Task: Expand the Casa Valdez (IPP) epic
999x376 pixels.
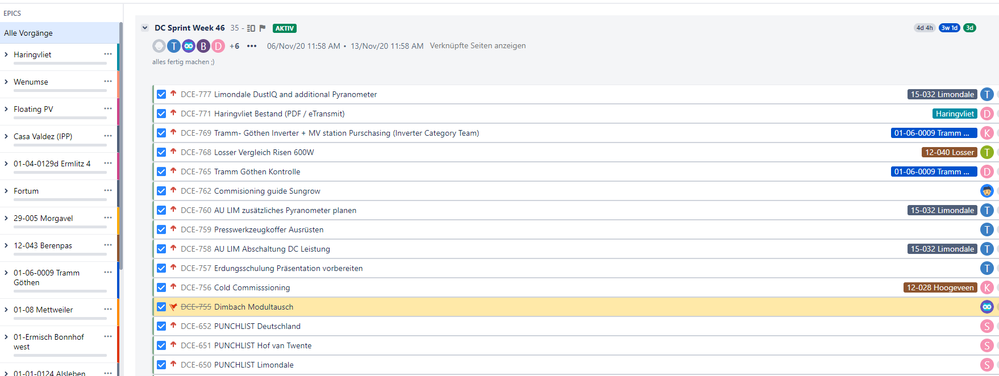Action: point(6,136)
